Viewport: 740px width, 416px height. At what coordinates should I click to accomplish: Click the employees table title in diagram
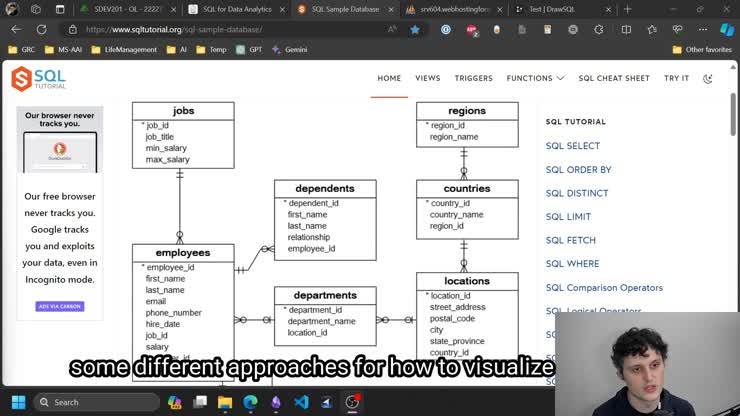(x=183, y=253)
